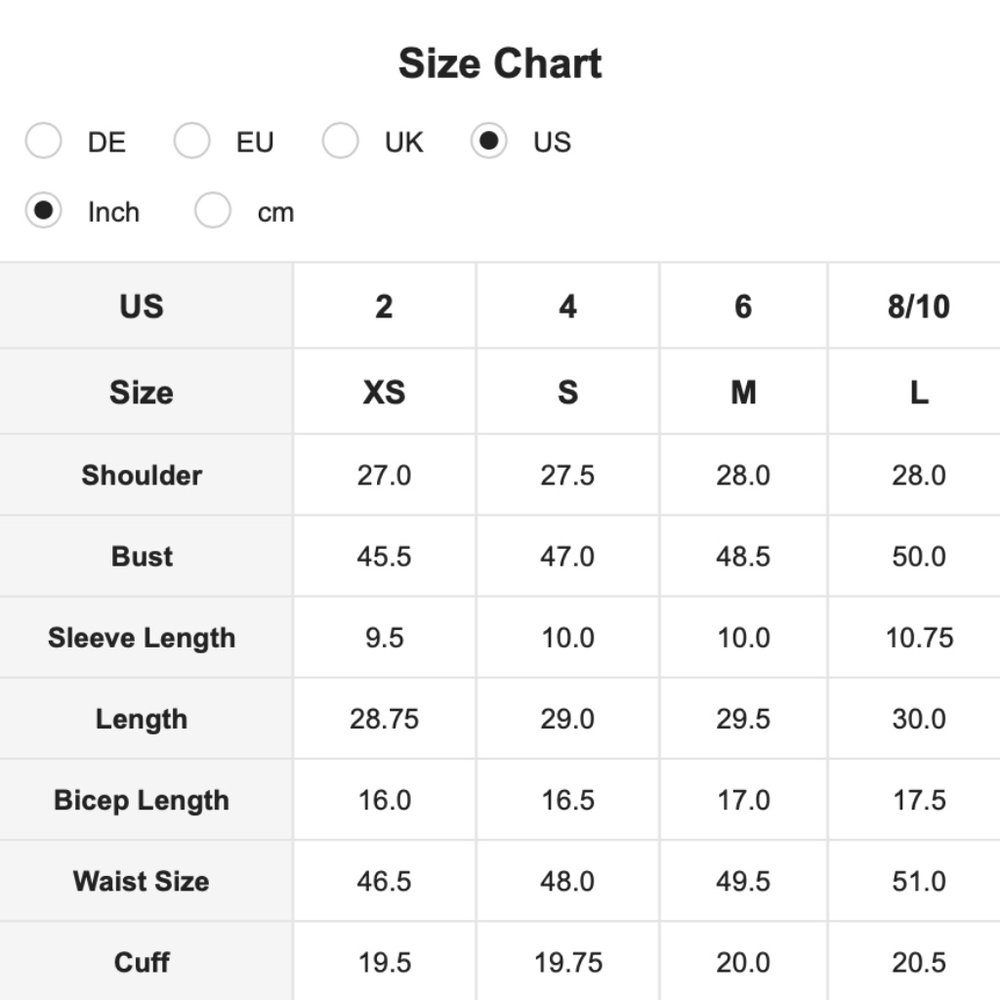Click the Bicep Length row label
This screenshot has height=1000, width=1000.
pos(142,800)
